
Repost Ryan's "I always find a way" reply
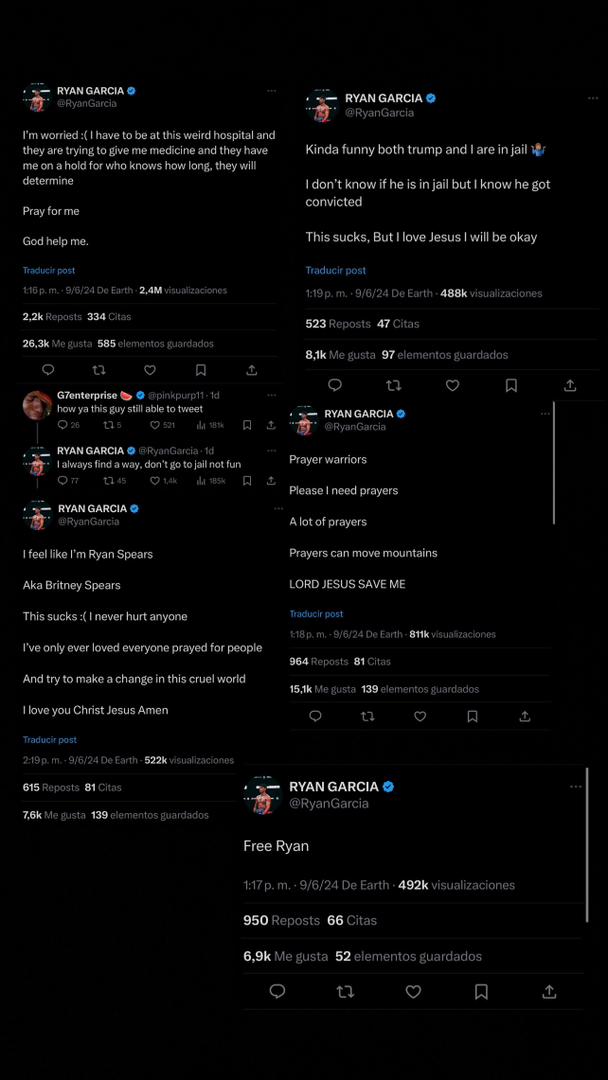click(x=108, y=481)
